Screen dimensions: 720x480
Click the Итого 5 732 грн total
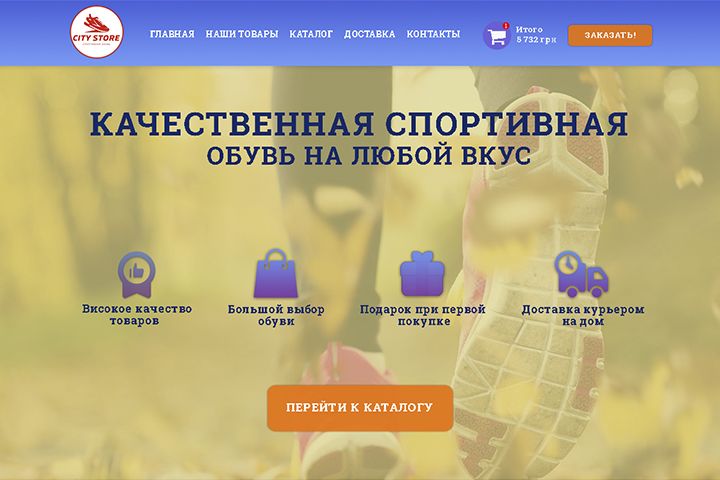pyautogui.click(x=536, y=34)
